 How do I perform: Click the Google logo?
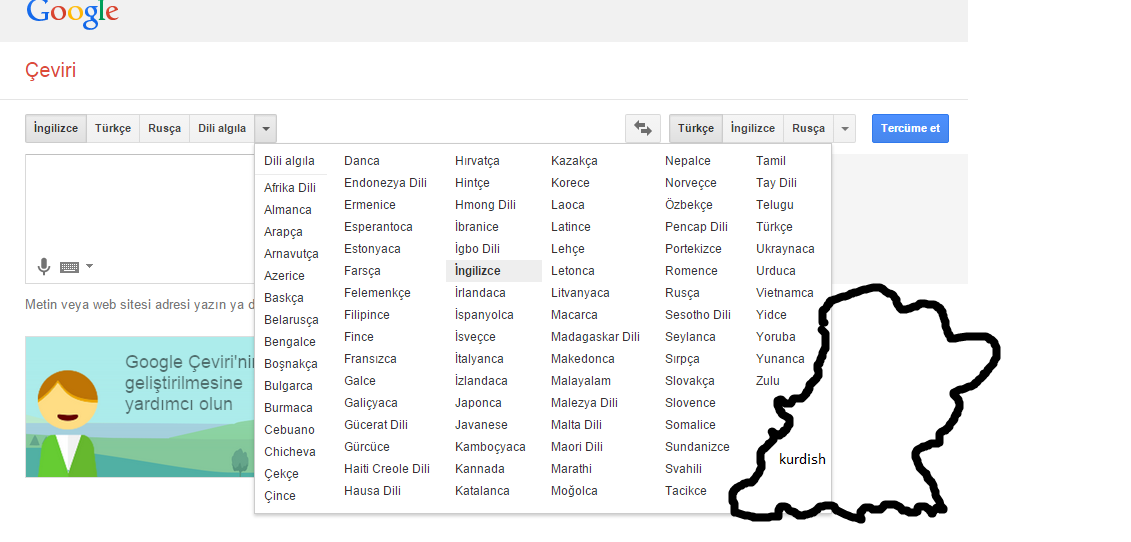[72, 12]
